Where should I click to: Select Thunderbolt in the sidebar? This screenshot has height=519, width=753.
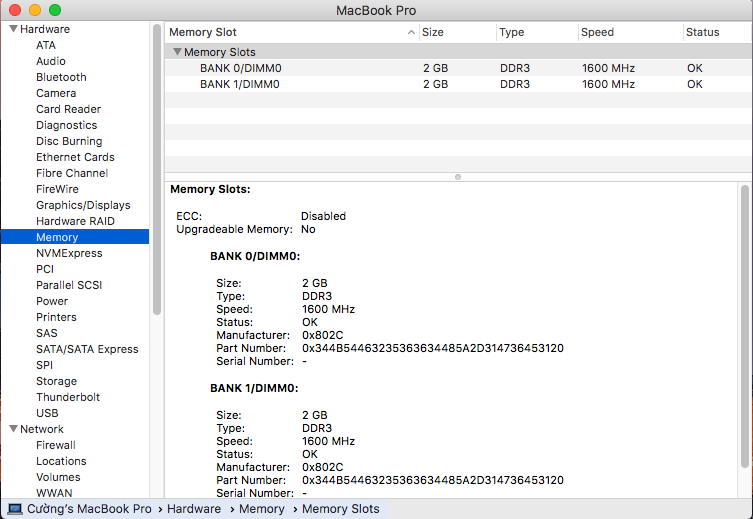pyautogui.click(x=67, y=397)
